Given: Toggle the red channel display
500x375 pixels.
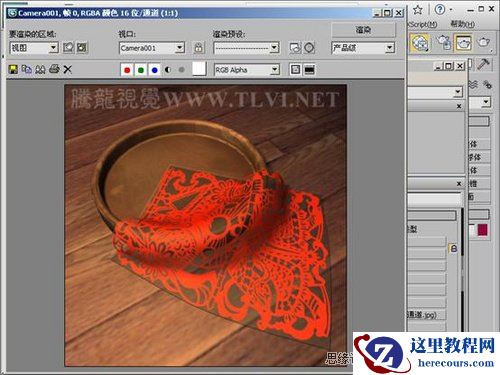Looking at the screenshot, I should (x=127, y=70).
